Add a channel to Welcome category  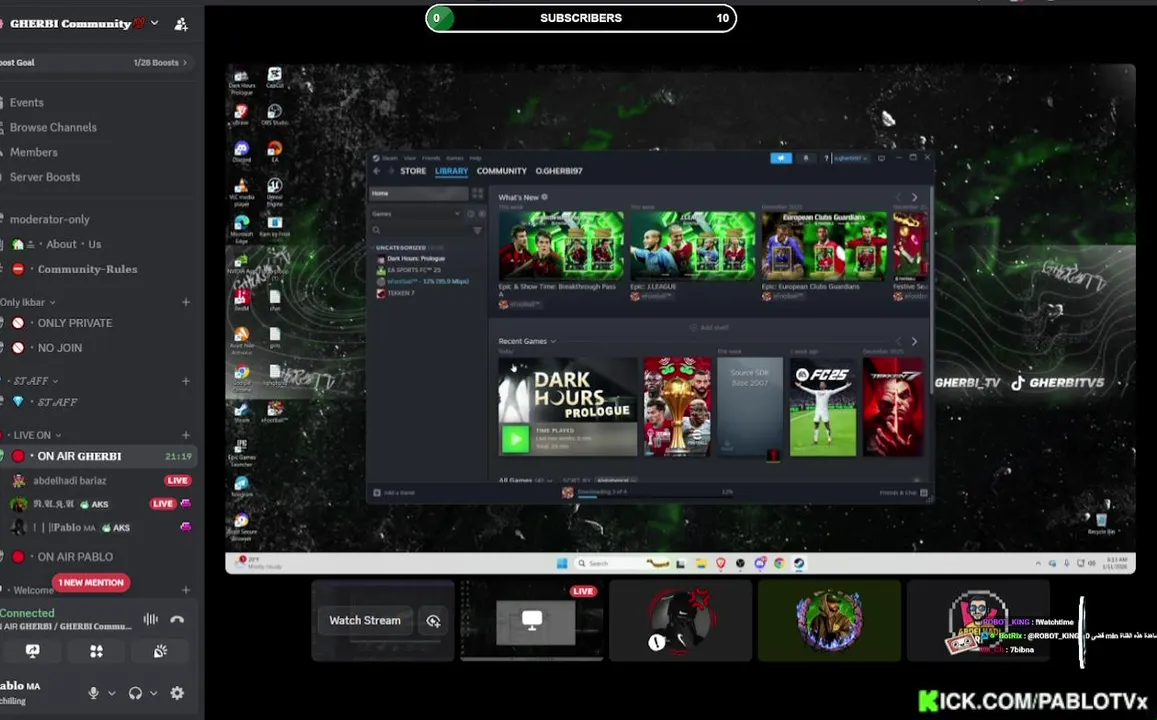(186, 590)
